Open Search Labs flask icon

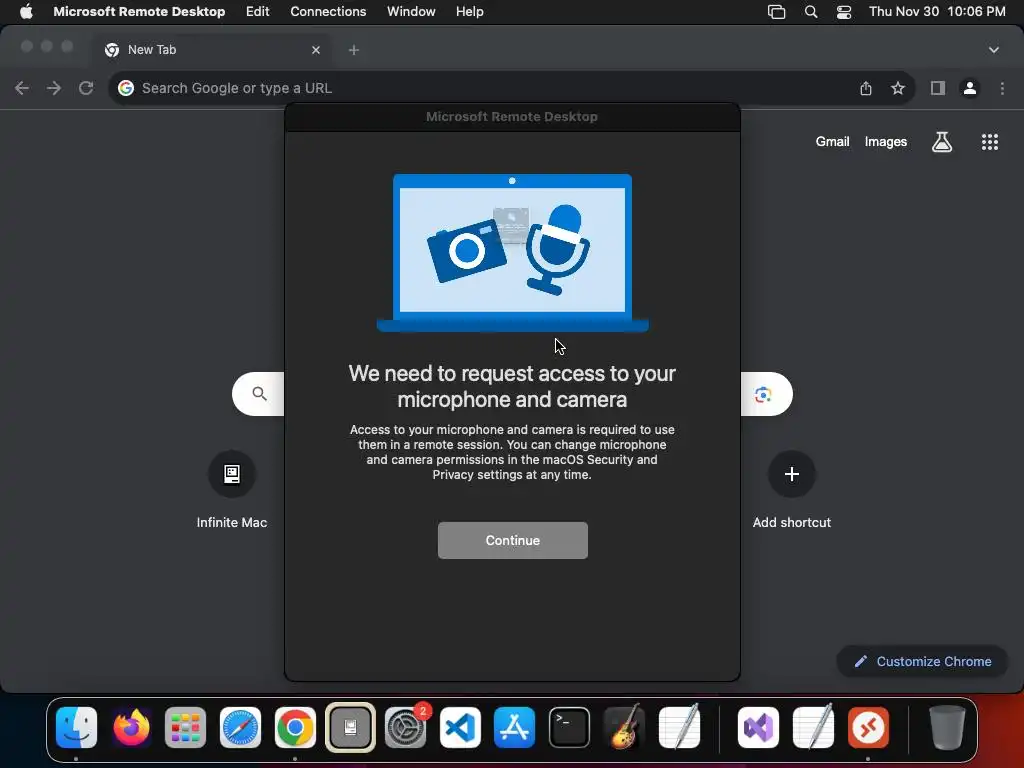[x=942, y=142]
